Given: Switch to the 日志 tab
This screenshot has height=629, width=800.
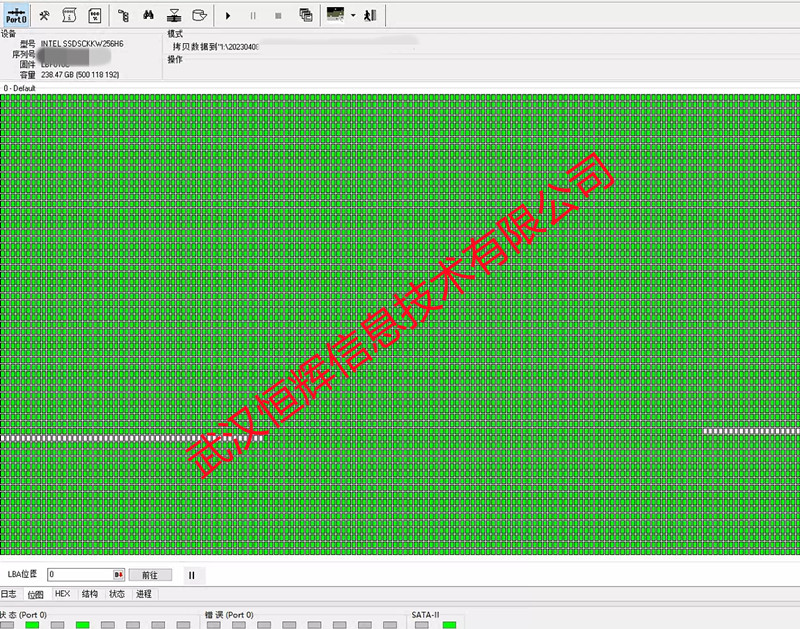Looking at the screenshot, I should 9,594.
